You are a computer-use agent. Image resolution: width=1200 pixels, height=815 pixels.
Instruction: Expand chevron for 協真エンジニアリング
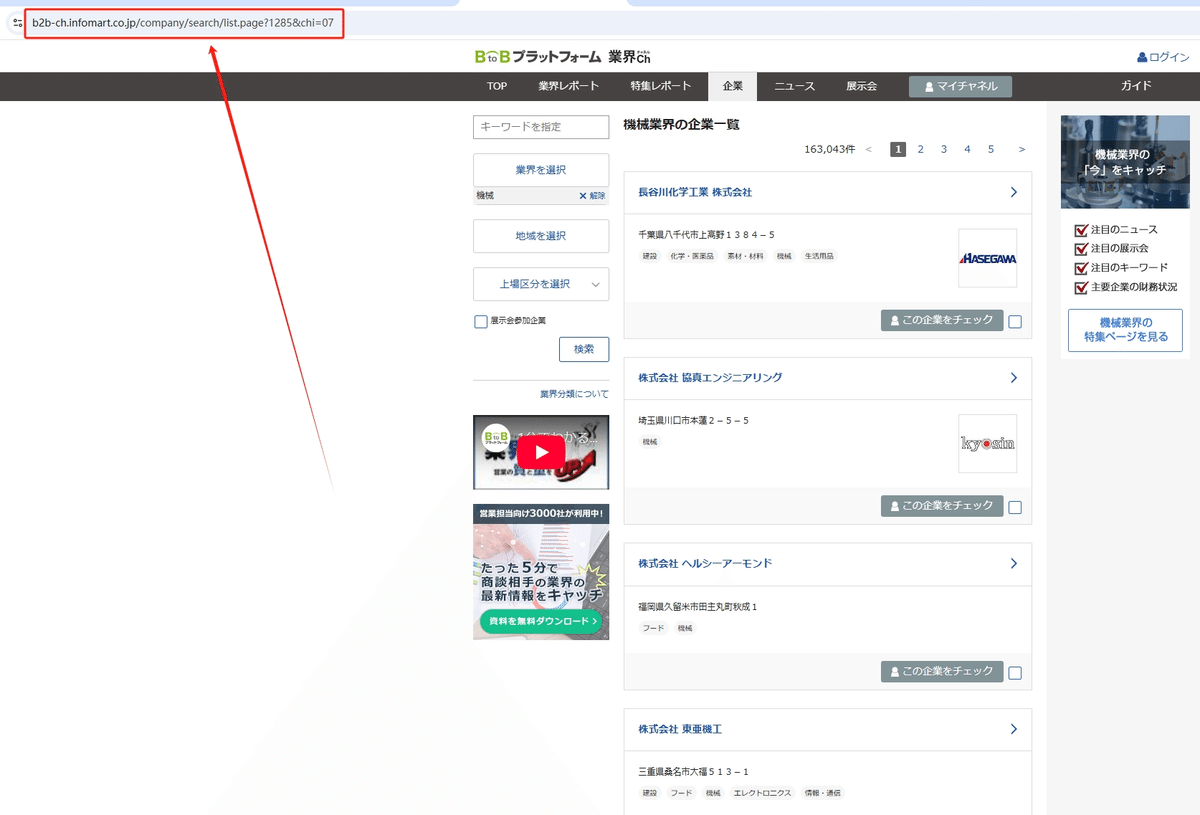click(x=1013, y=378)
